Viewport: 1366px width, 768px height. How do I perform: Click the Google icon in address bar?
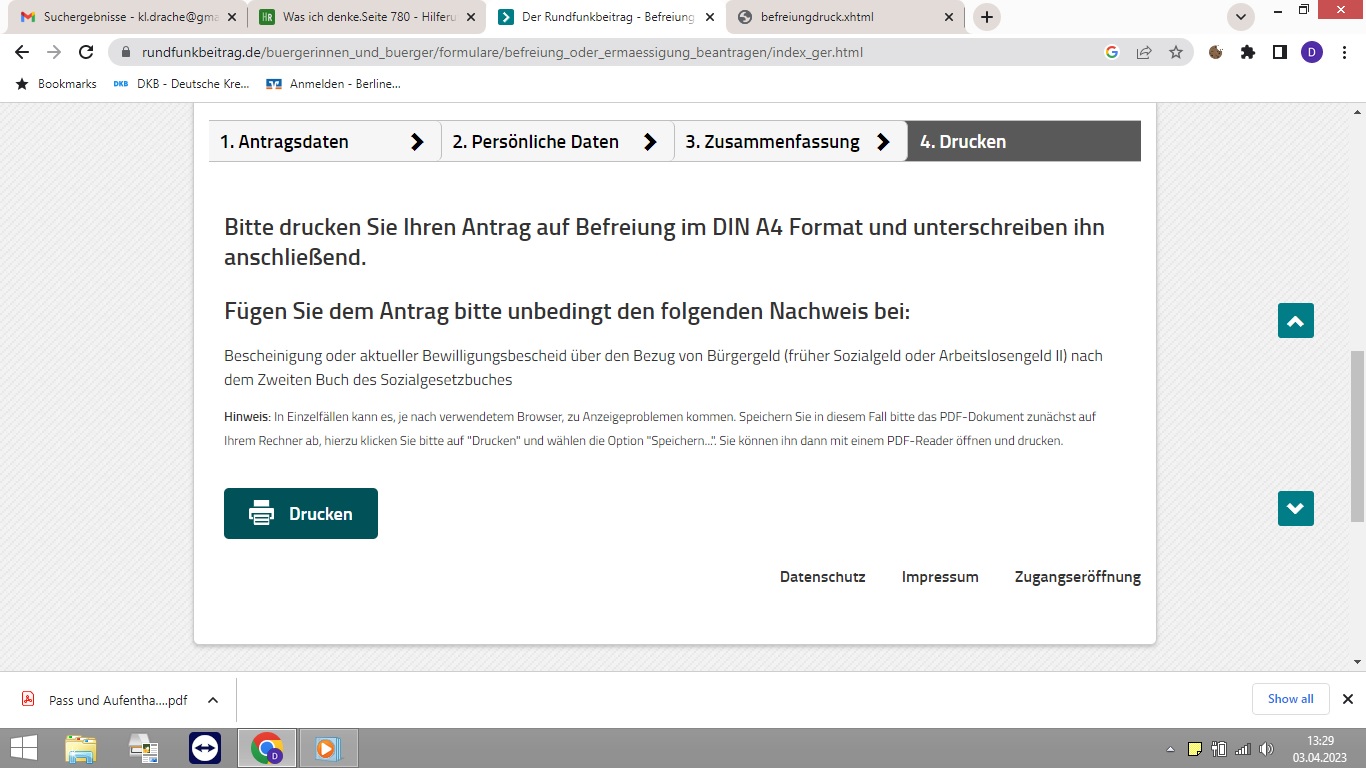1111,52
